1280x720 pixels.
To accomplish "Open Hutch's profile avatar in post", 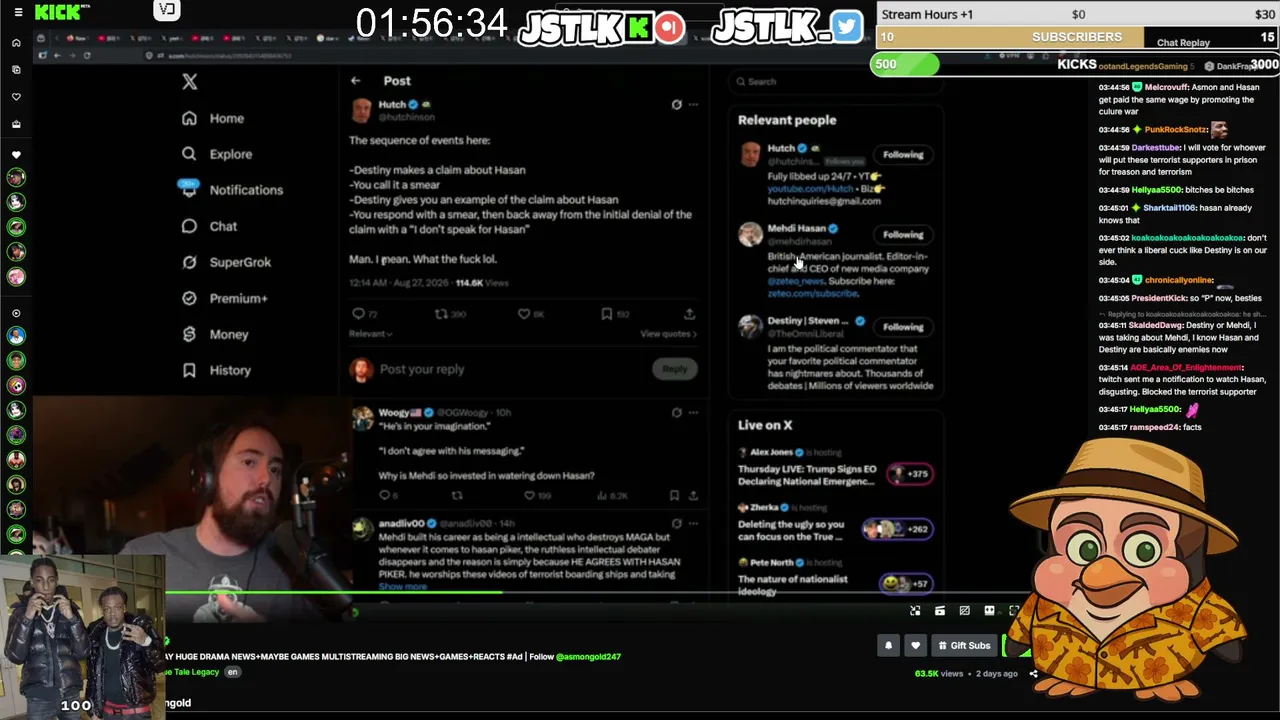I will [362, 110].
